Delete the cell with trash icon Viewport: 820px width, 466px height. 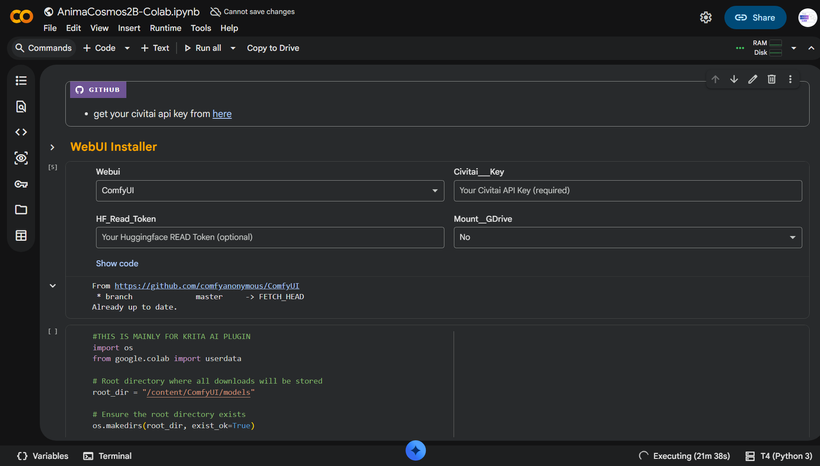771,79
